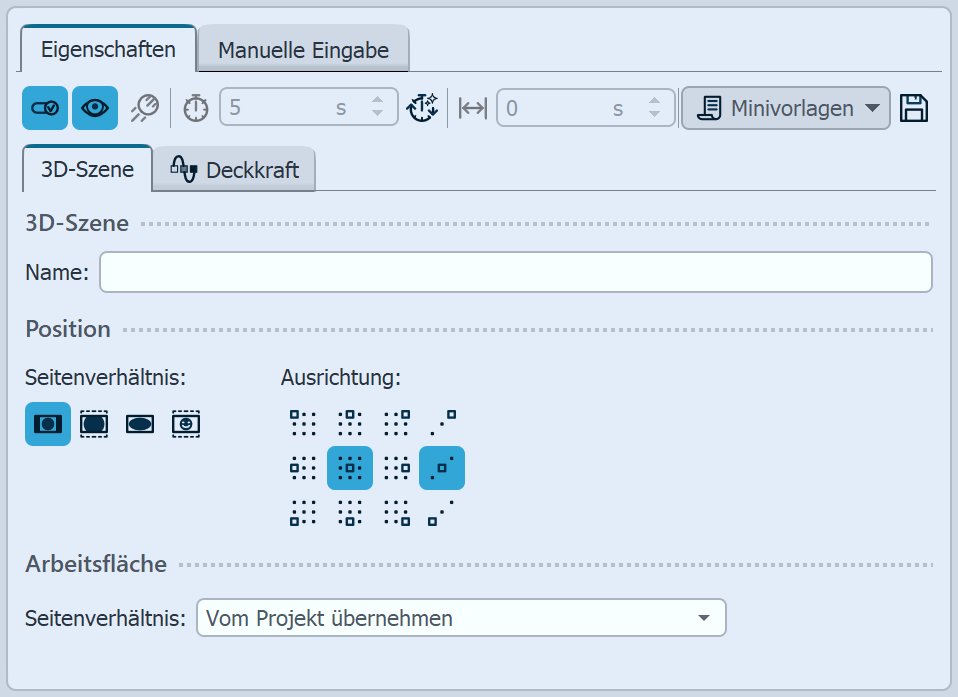Open the Deckkraft tab

tap(234, 170)
